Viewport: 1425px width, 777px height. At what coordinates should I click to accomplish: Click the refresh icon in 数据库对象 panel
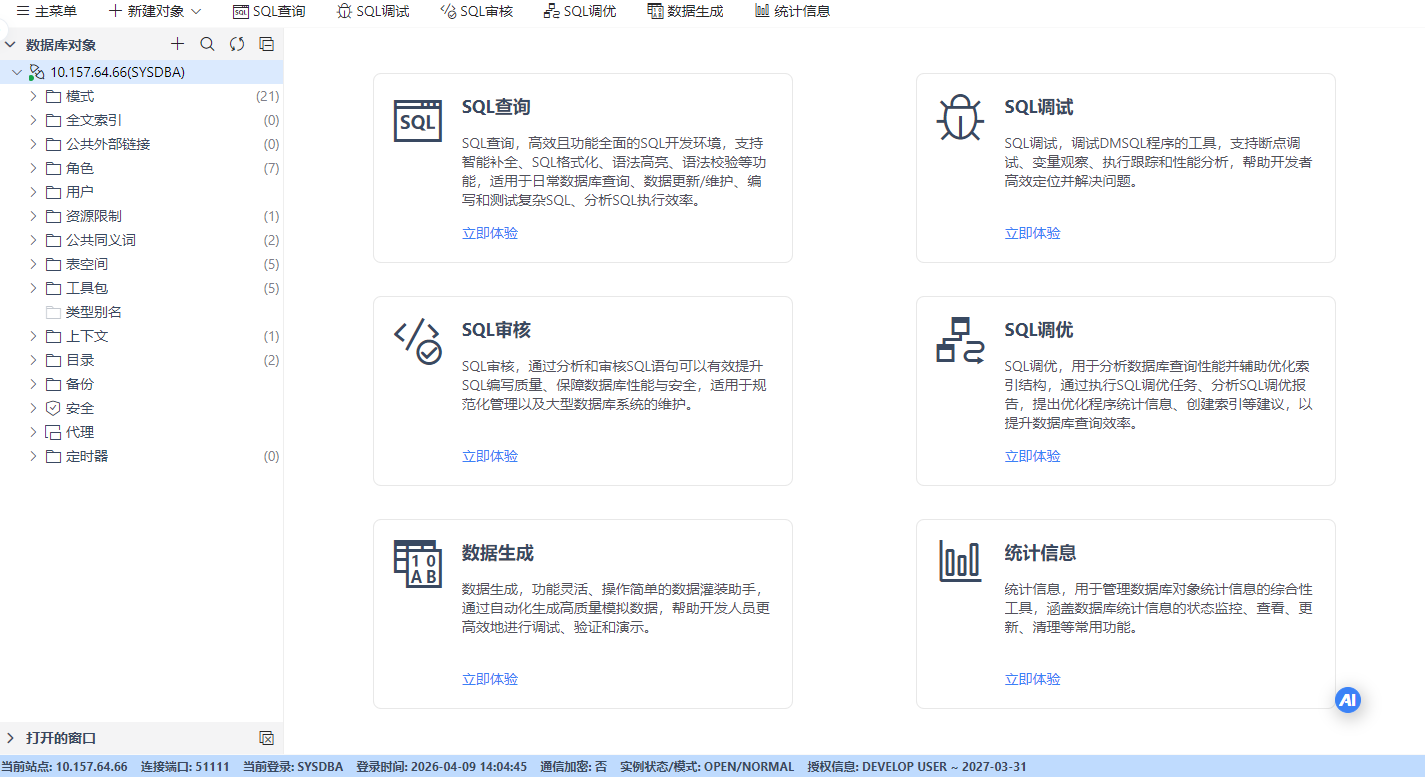pyautogui.click(x=237, y=44)
